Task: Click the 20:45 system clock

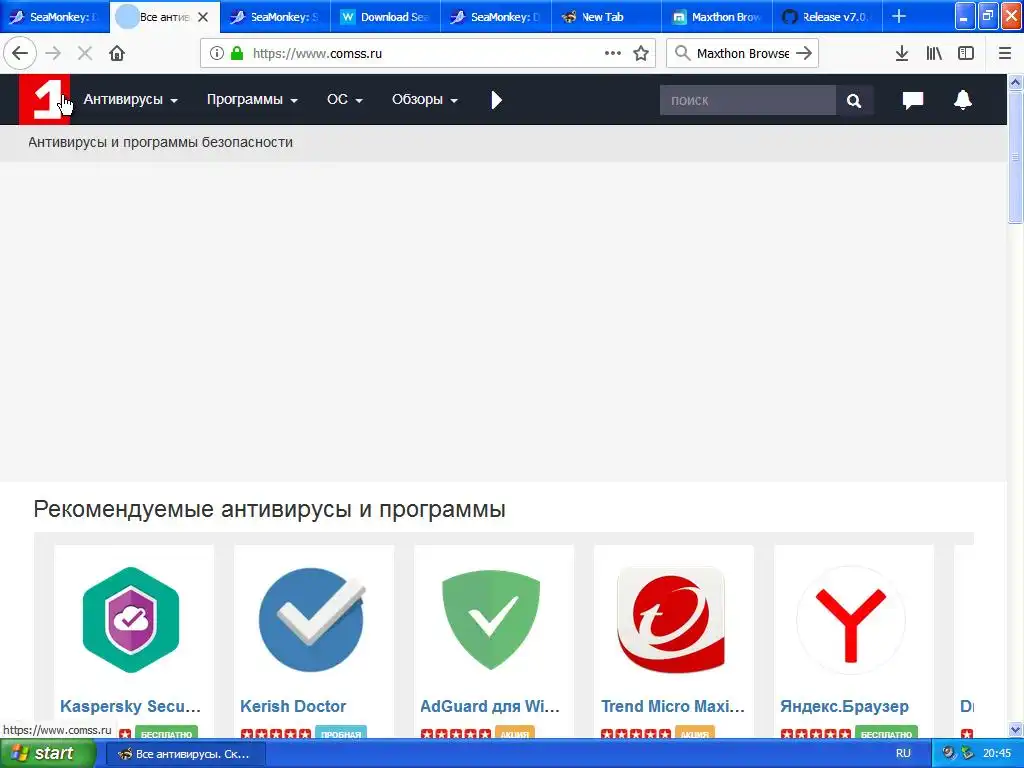Action: click(997, 753)
